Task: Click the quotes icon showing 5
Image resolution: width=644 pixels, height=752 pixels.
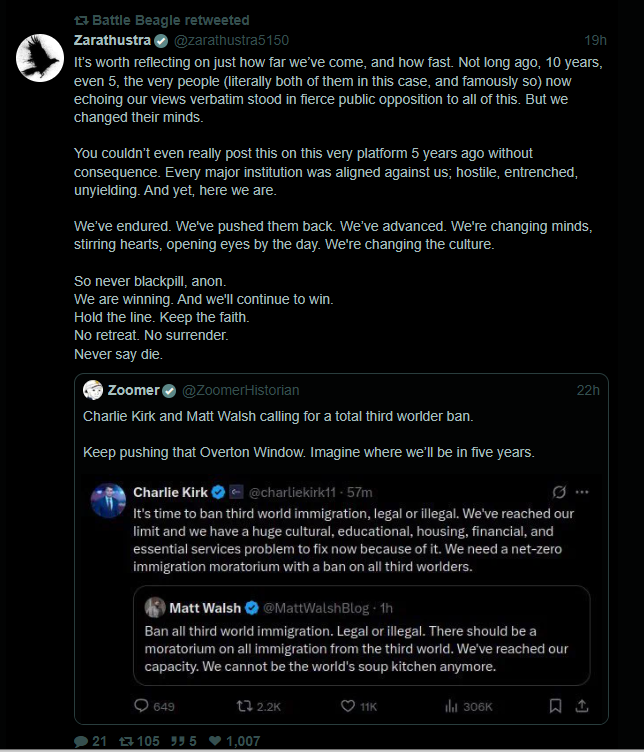Action: pyautogui.click(x=177, y=741)
